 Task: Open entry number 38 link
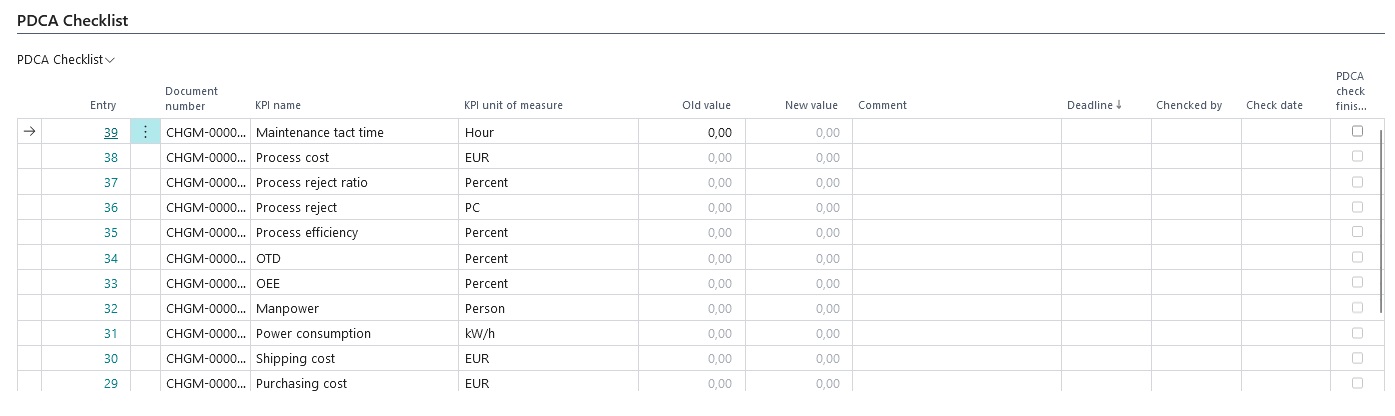point(111,158)
